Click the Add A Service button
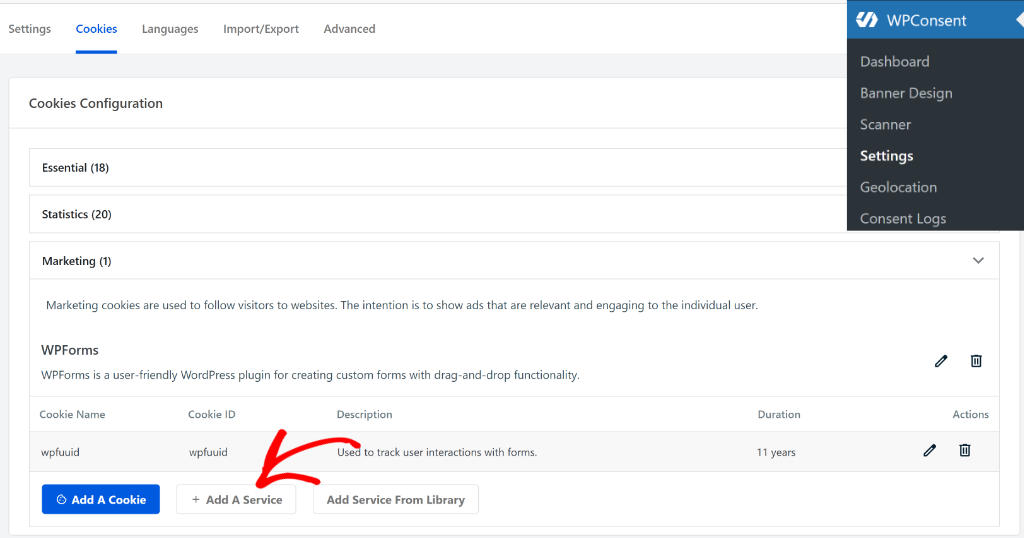 (x=236, y=499)
